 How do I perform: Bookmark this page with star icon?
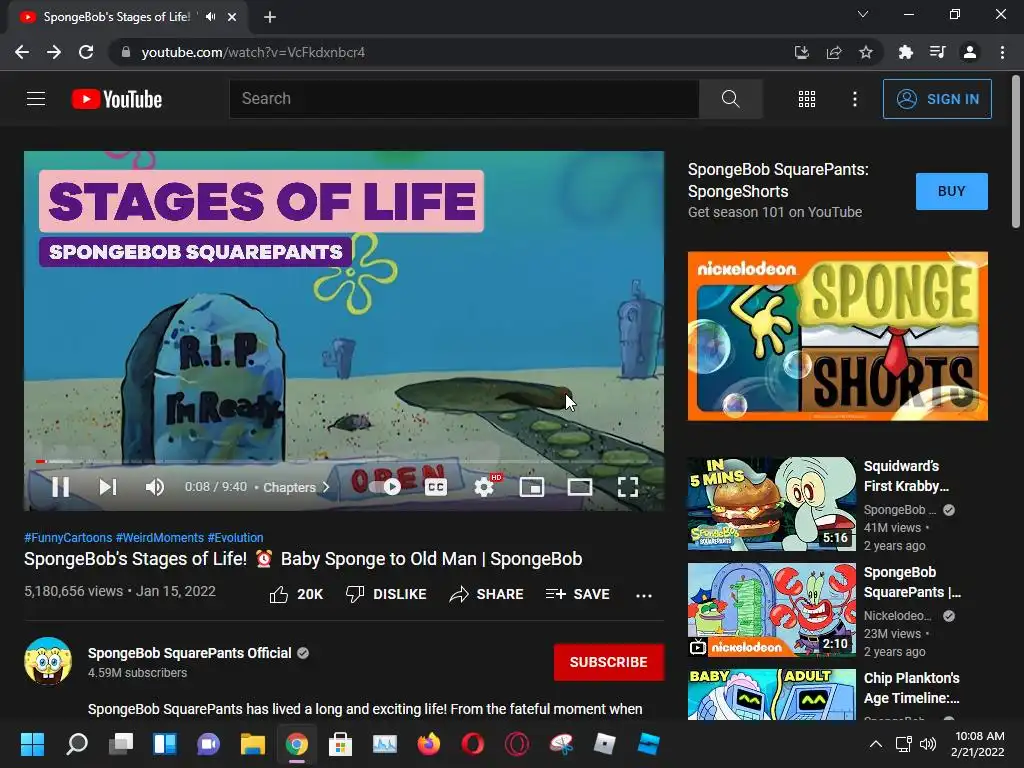pyautogui.click(x=866, y=52)
